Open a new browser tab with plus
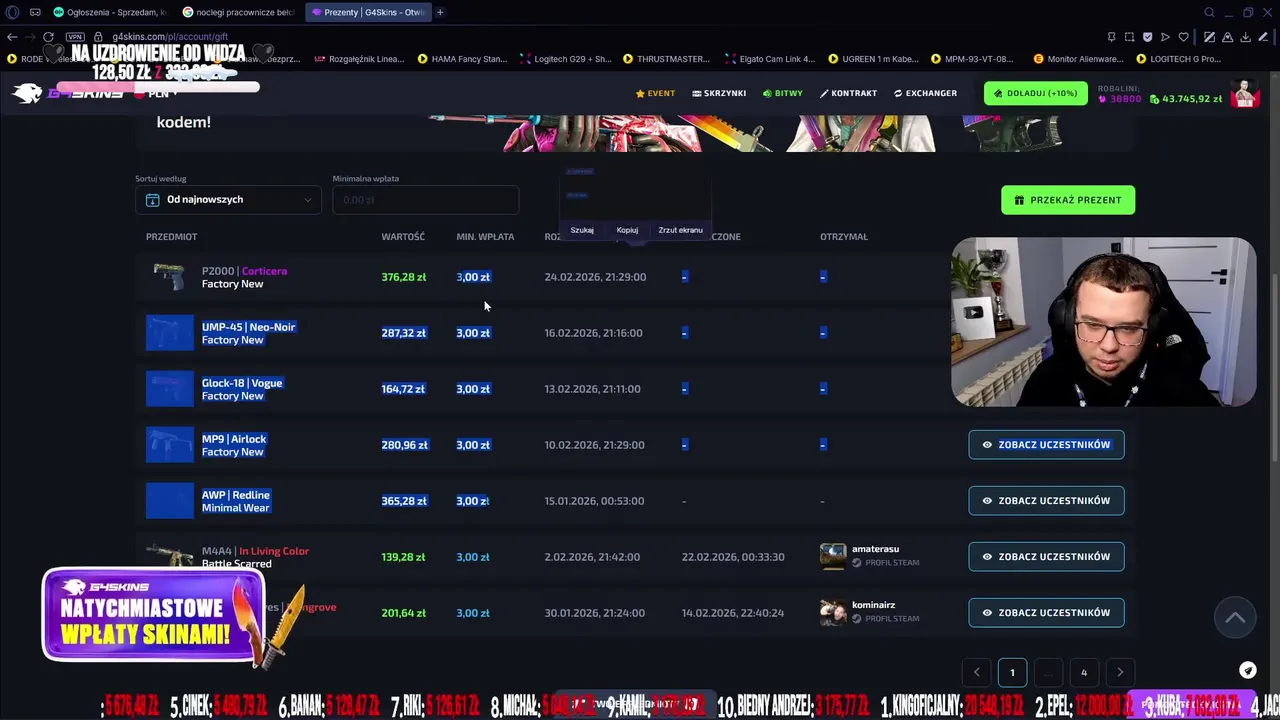 tap(440, 12)
